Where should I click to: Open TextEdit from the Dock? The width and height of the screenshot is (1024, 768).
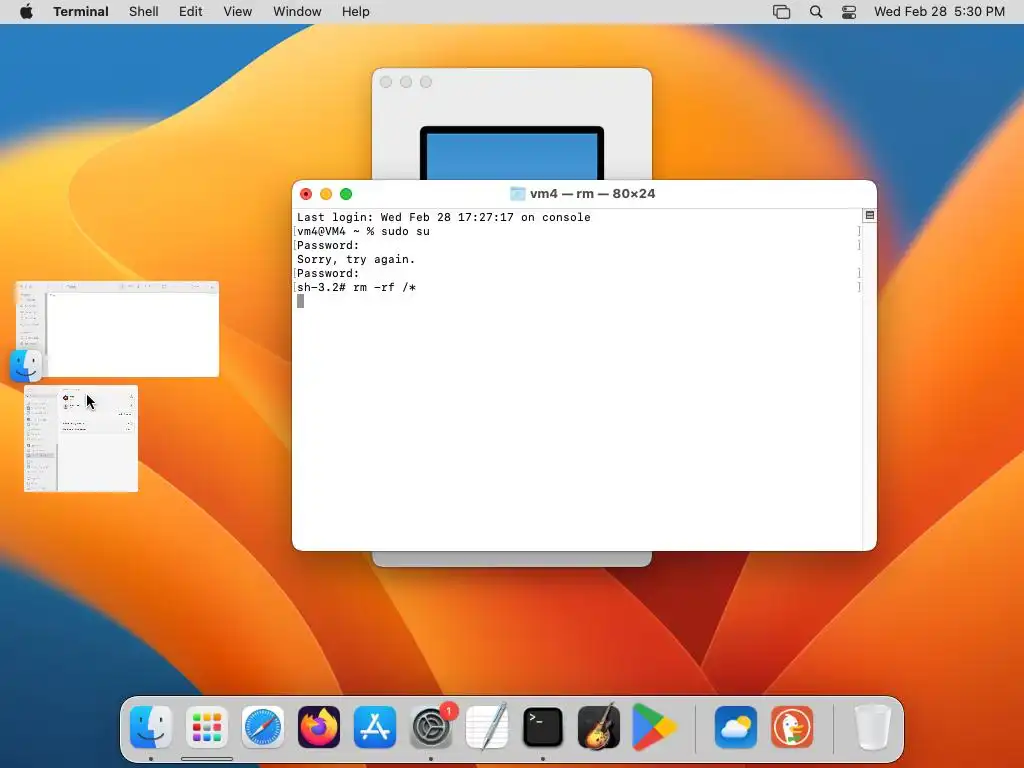[487, 727]
